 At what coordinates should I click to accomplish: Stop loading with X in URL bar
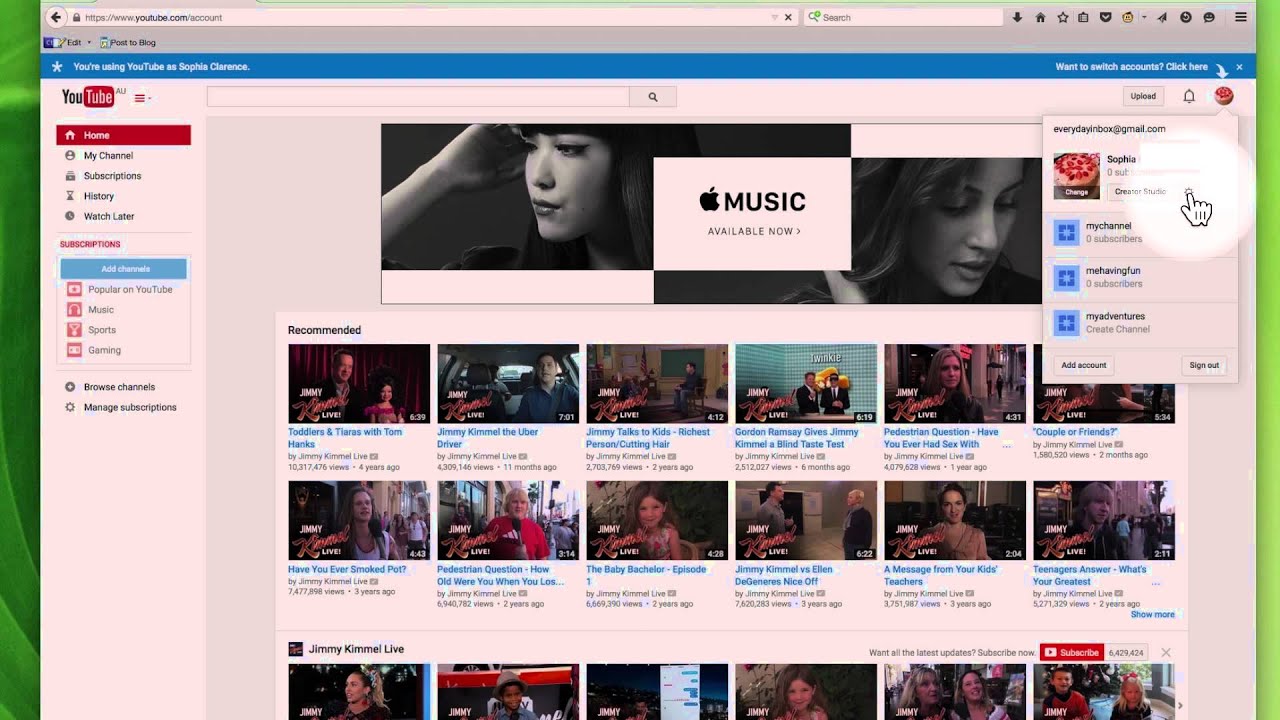coord(788,17)
